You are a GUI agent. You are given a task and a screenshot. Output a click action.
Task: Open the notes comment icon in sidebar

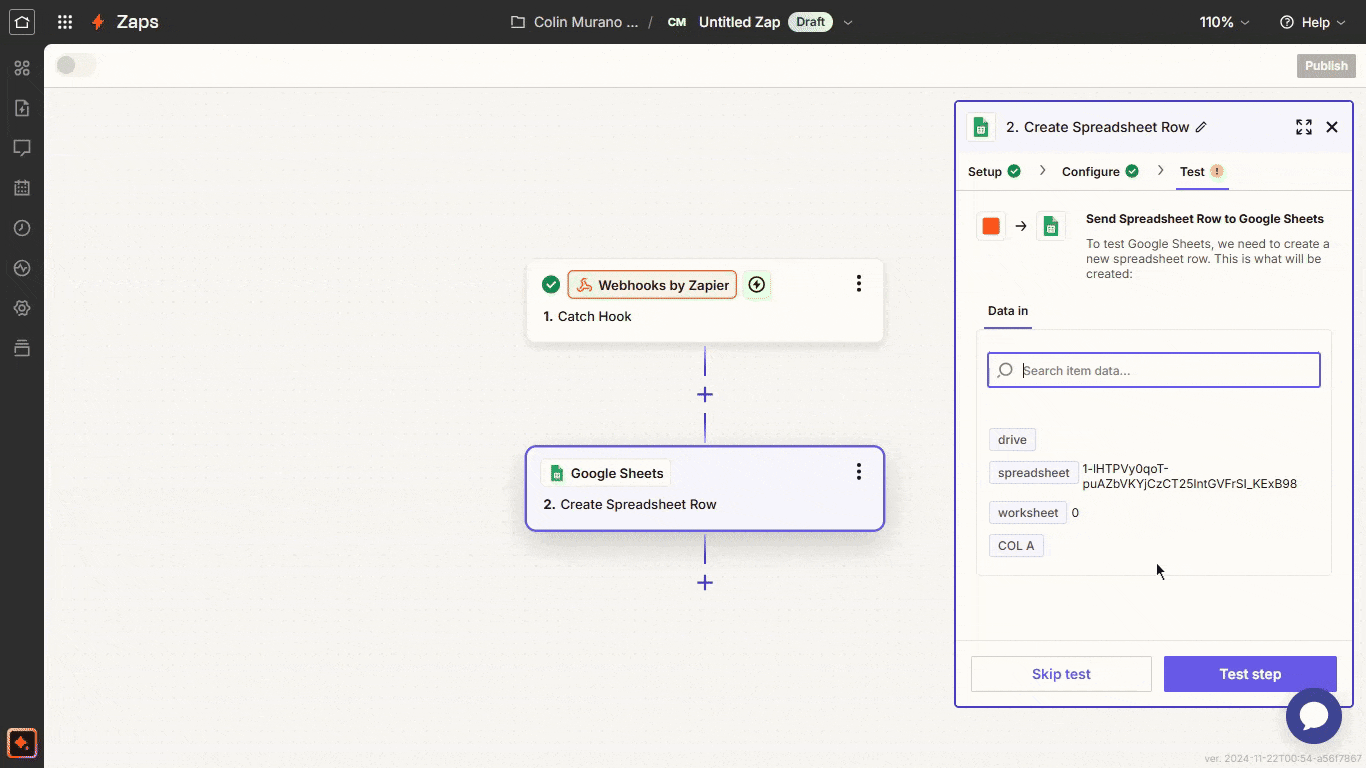[x=22, y=148]
